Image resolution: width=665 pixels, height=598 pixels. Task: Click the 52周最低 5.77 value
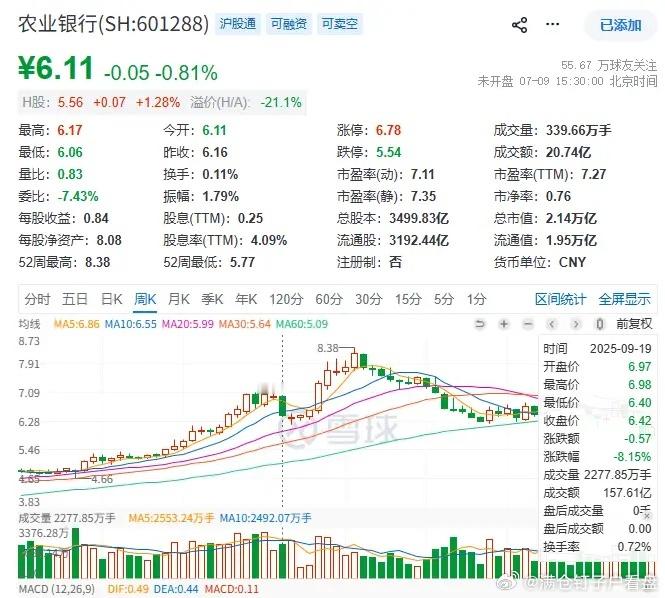tap(243, 263)
